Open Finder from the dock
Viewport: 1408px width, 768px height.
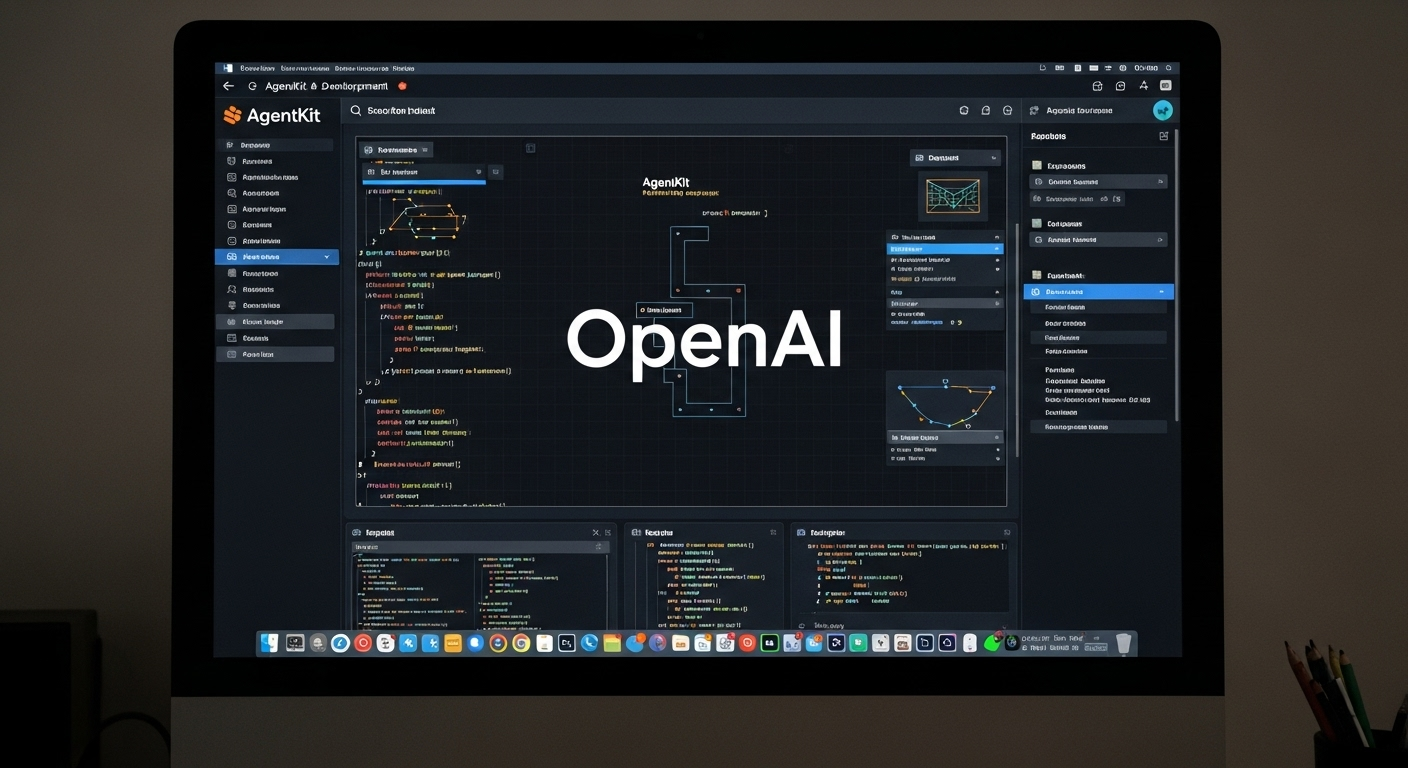click(x=269, y=644)
